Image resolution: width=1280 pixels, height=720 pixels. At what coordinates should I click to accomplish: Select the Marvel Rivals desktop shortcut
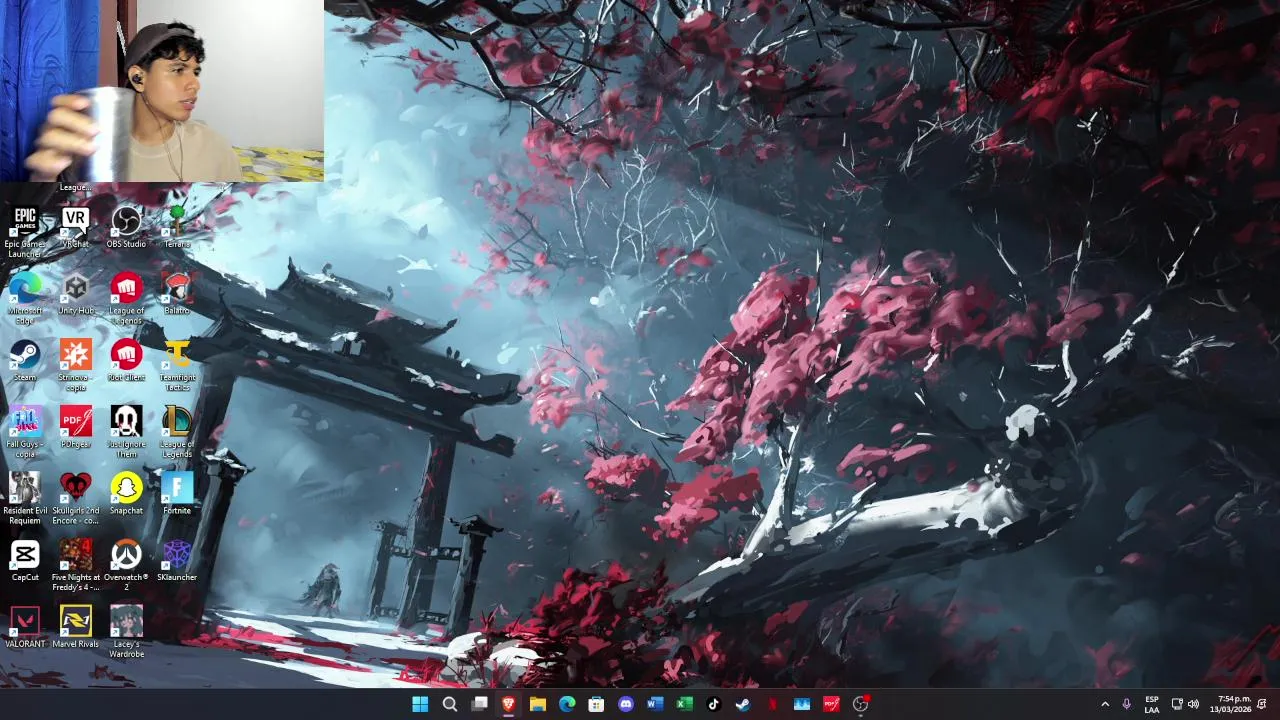coord(75,628)
